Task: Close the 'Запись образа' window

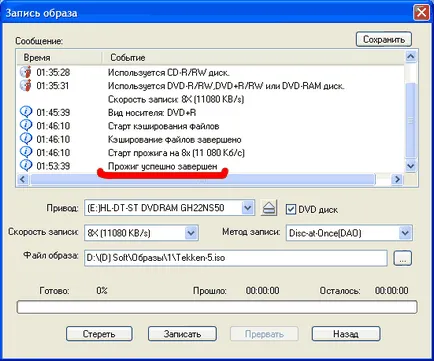Action: click(x=421, y=13)
